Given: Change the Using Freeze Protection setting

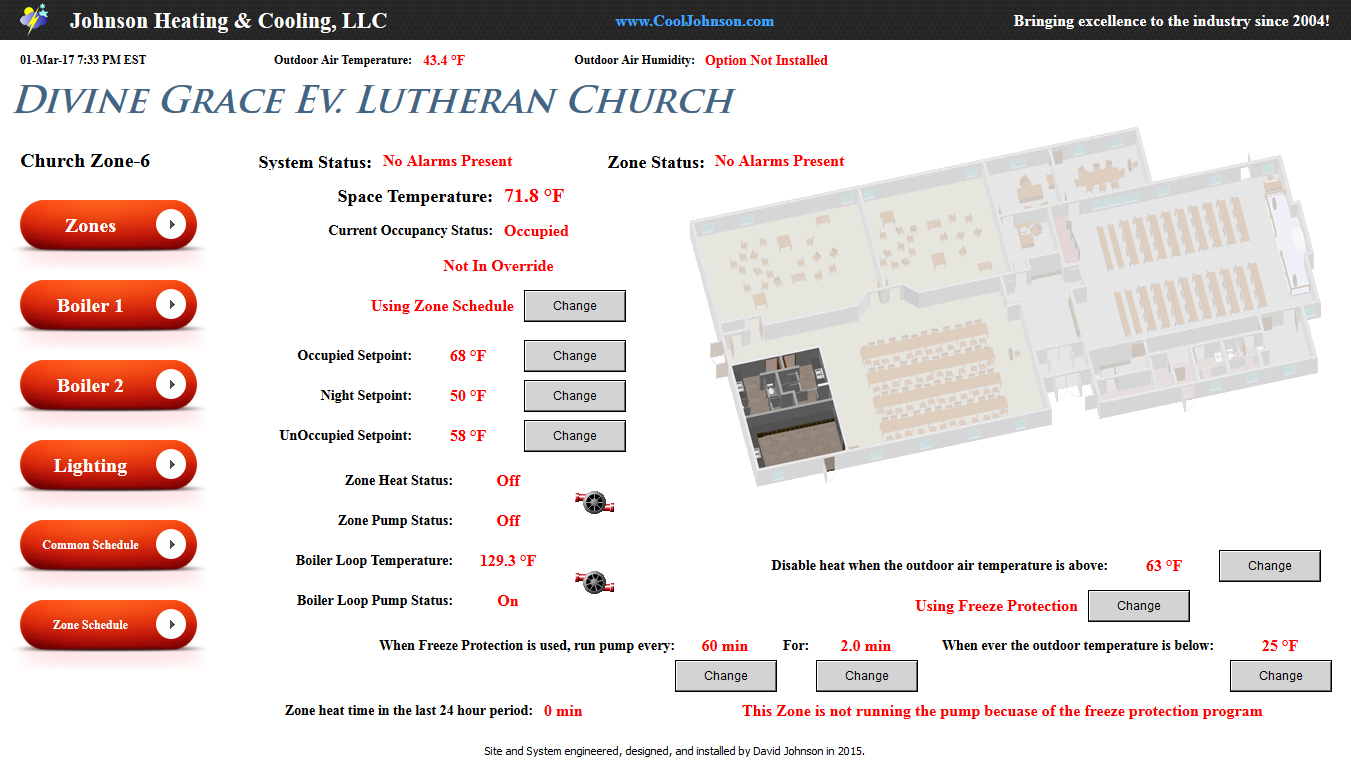Looking at the screenshot, I should point(1139,606).
